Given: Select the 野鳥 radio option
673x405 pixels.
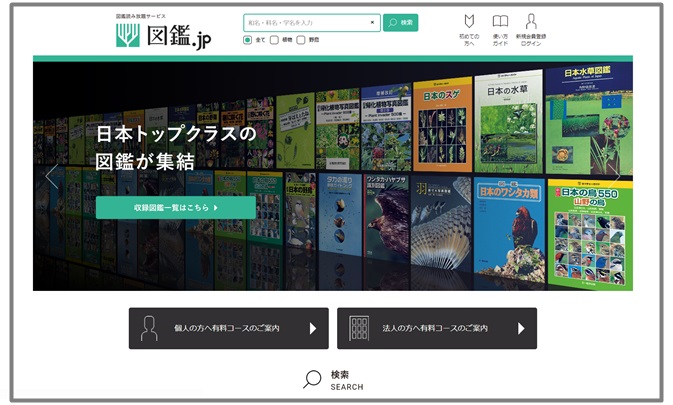Looking at the screenshot, I should pos(301,40).
